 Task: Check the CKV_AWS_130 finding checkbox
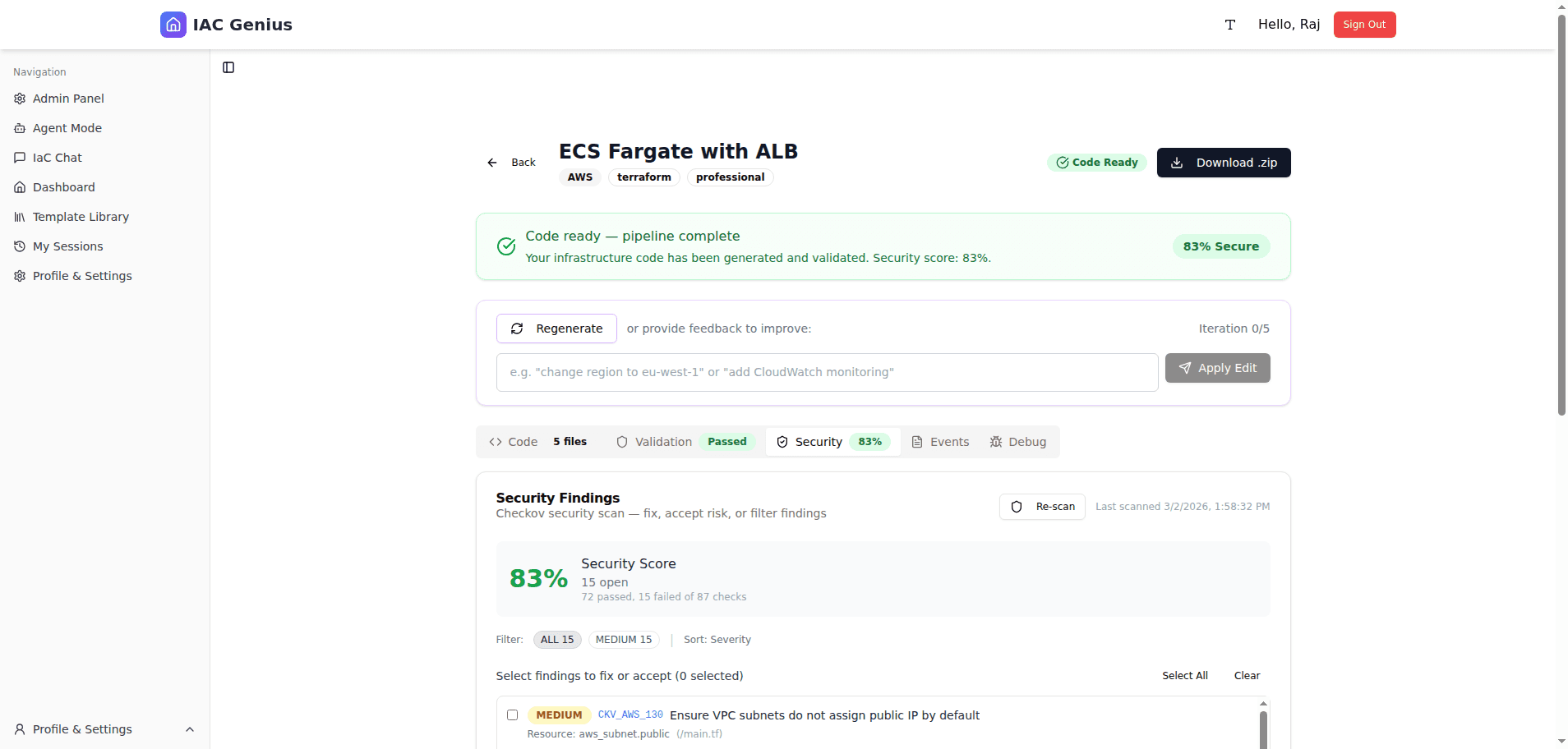tap(512, 715)
